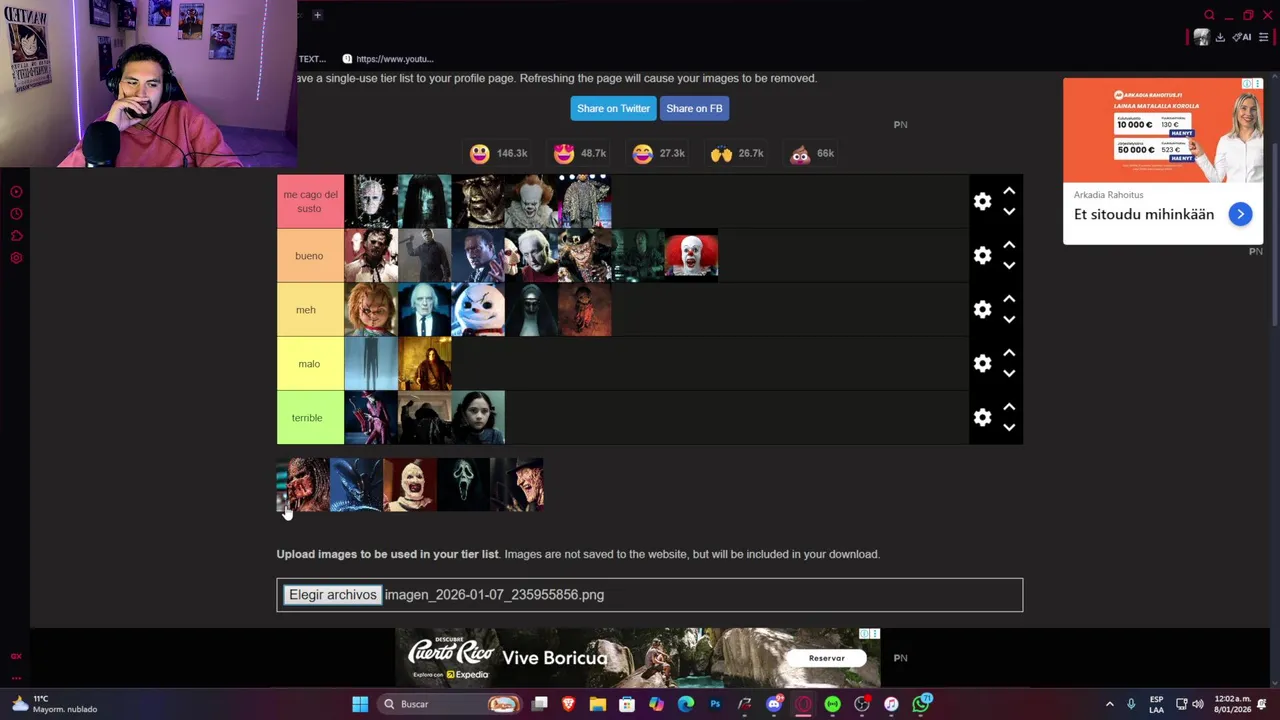Click arrow on Arkadia Rahoitus ad
Viewport: 1280px width, 720px height.
(1240, 214)
